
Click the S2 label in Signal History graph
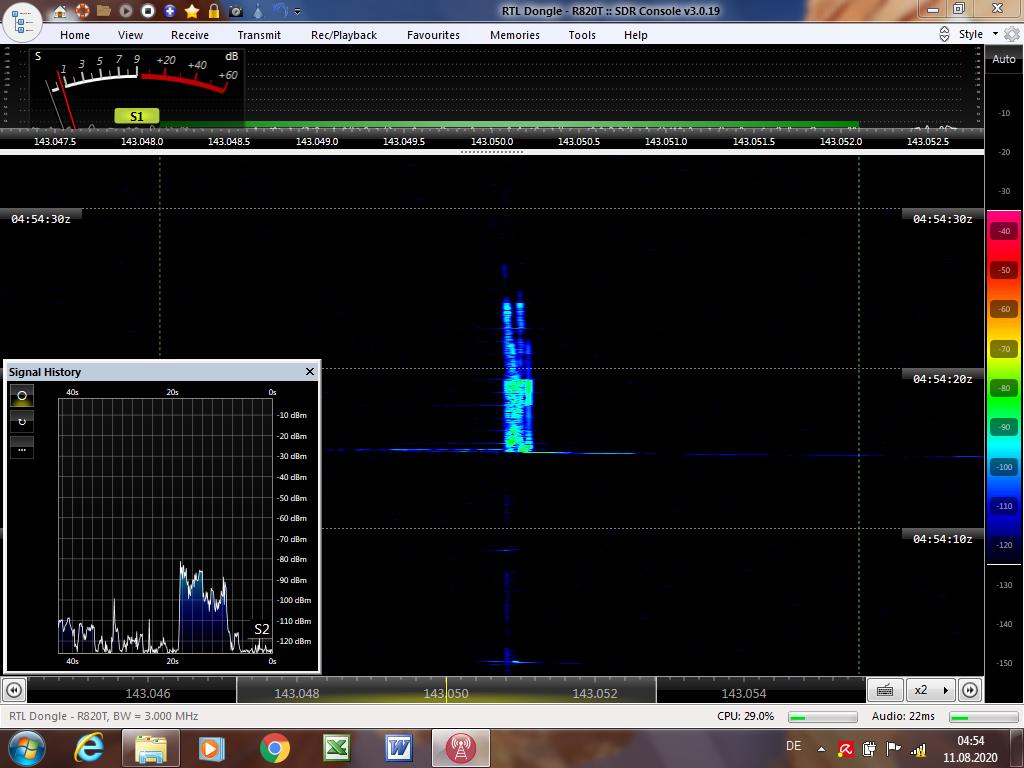coord(261,629)
